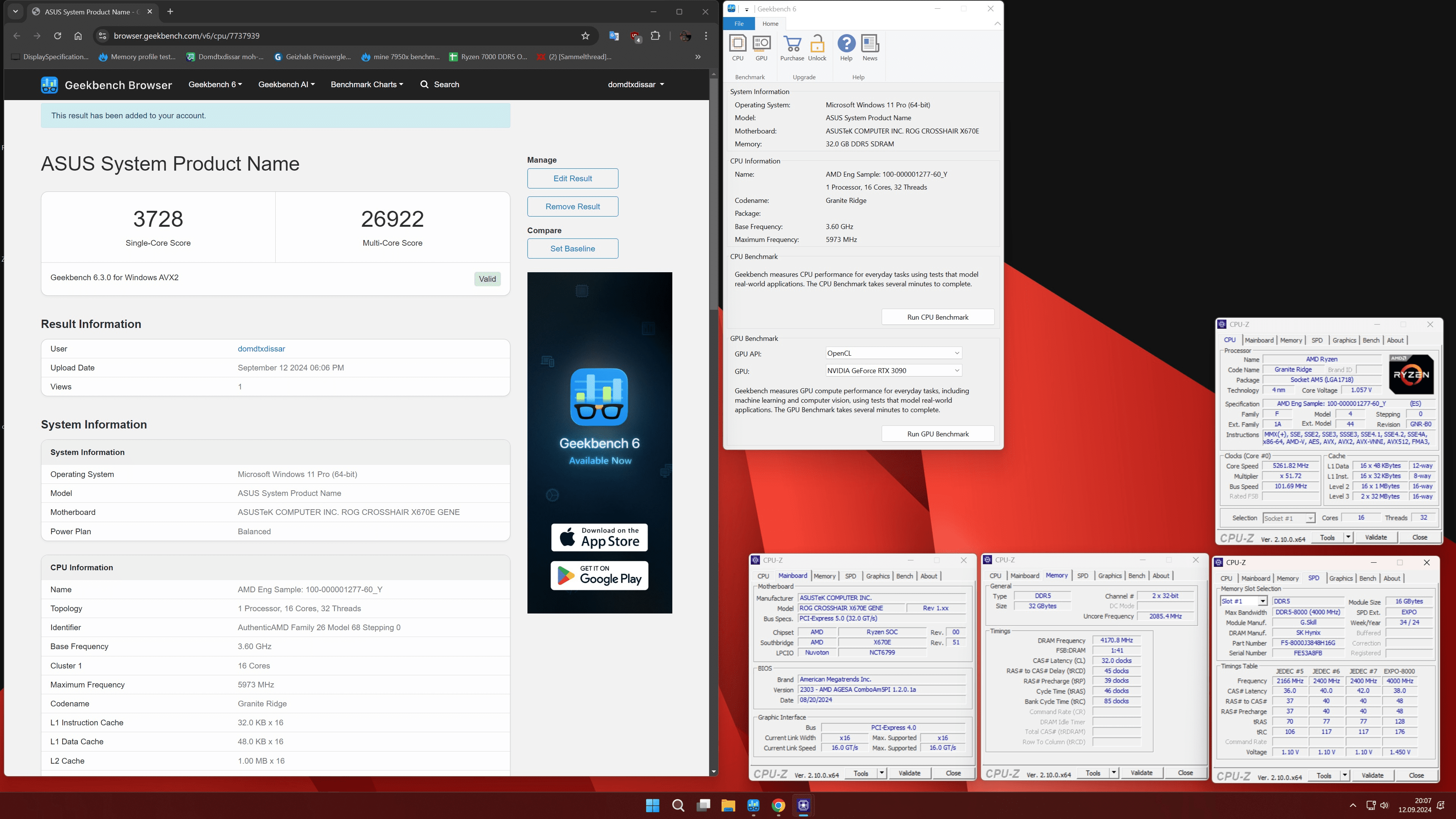Click the Run CPU Benchmark button

[938, 317]
